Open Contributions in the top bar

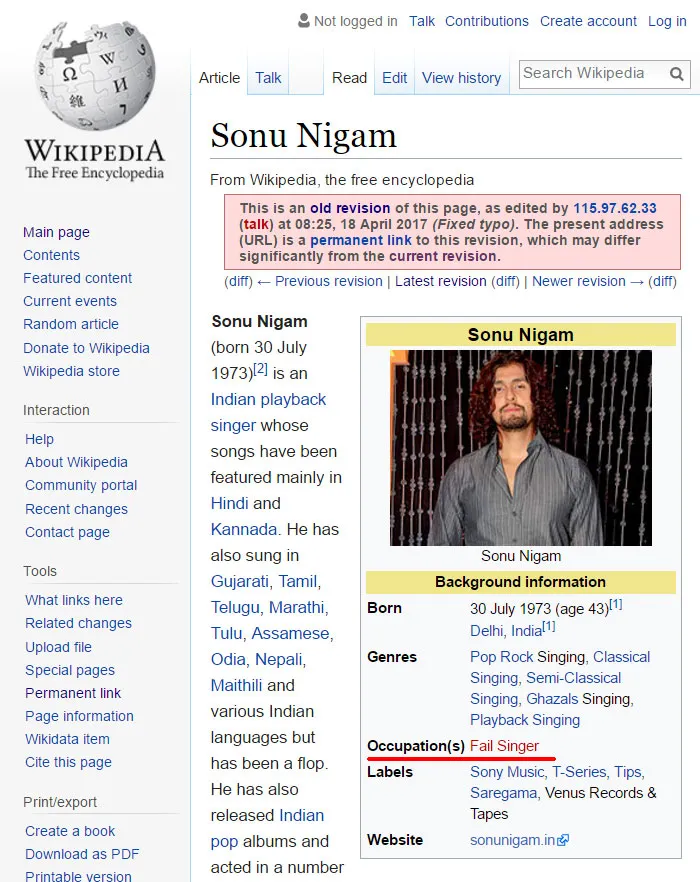tap(487, 21)
